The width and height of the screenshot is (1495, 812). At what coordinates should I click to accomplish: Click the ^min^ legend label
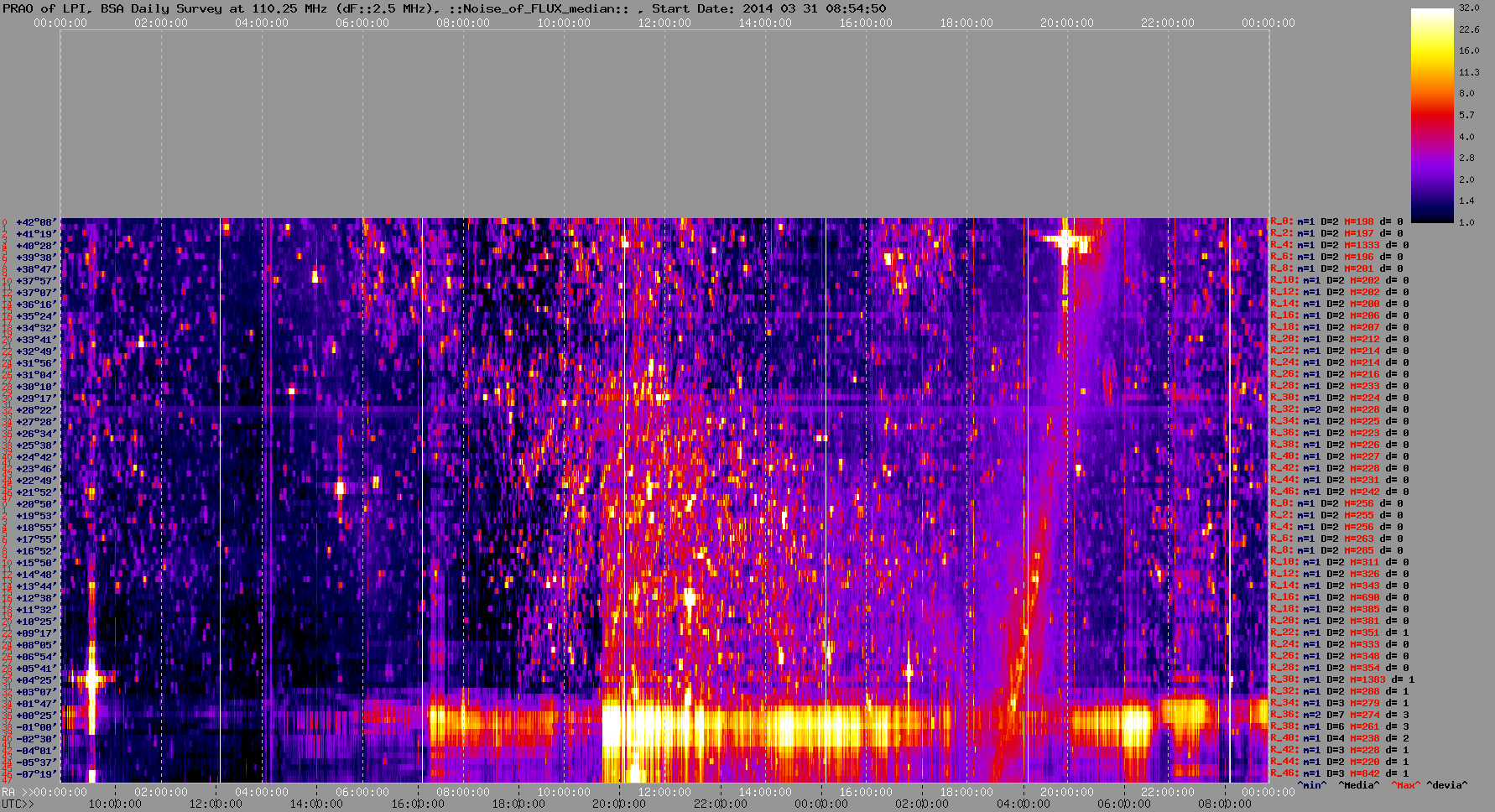(x=1312, y=786)
